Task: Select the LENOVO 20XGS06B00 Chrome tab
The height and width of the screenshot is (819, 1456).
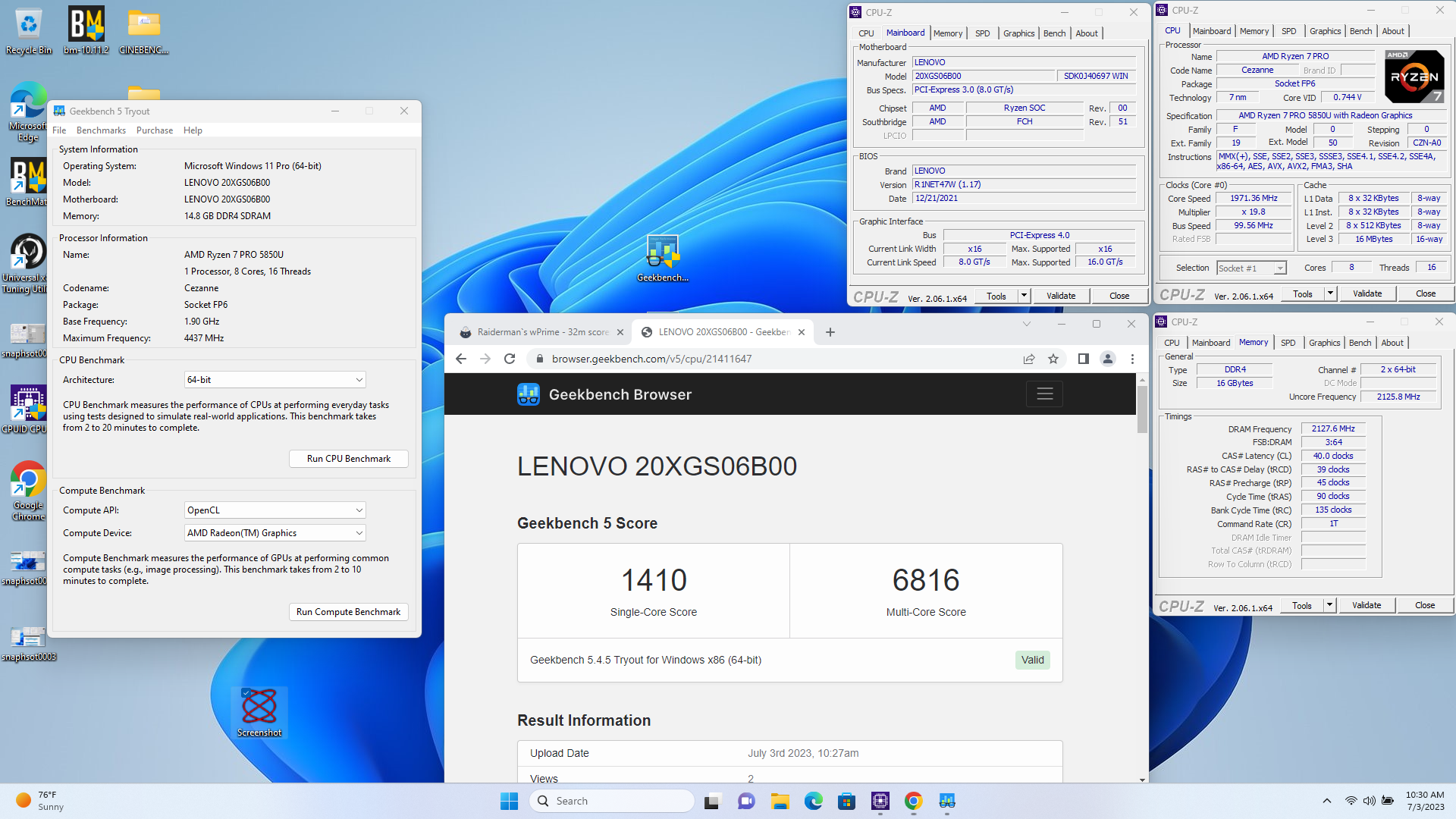Action: (723, 332)
